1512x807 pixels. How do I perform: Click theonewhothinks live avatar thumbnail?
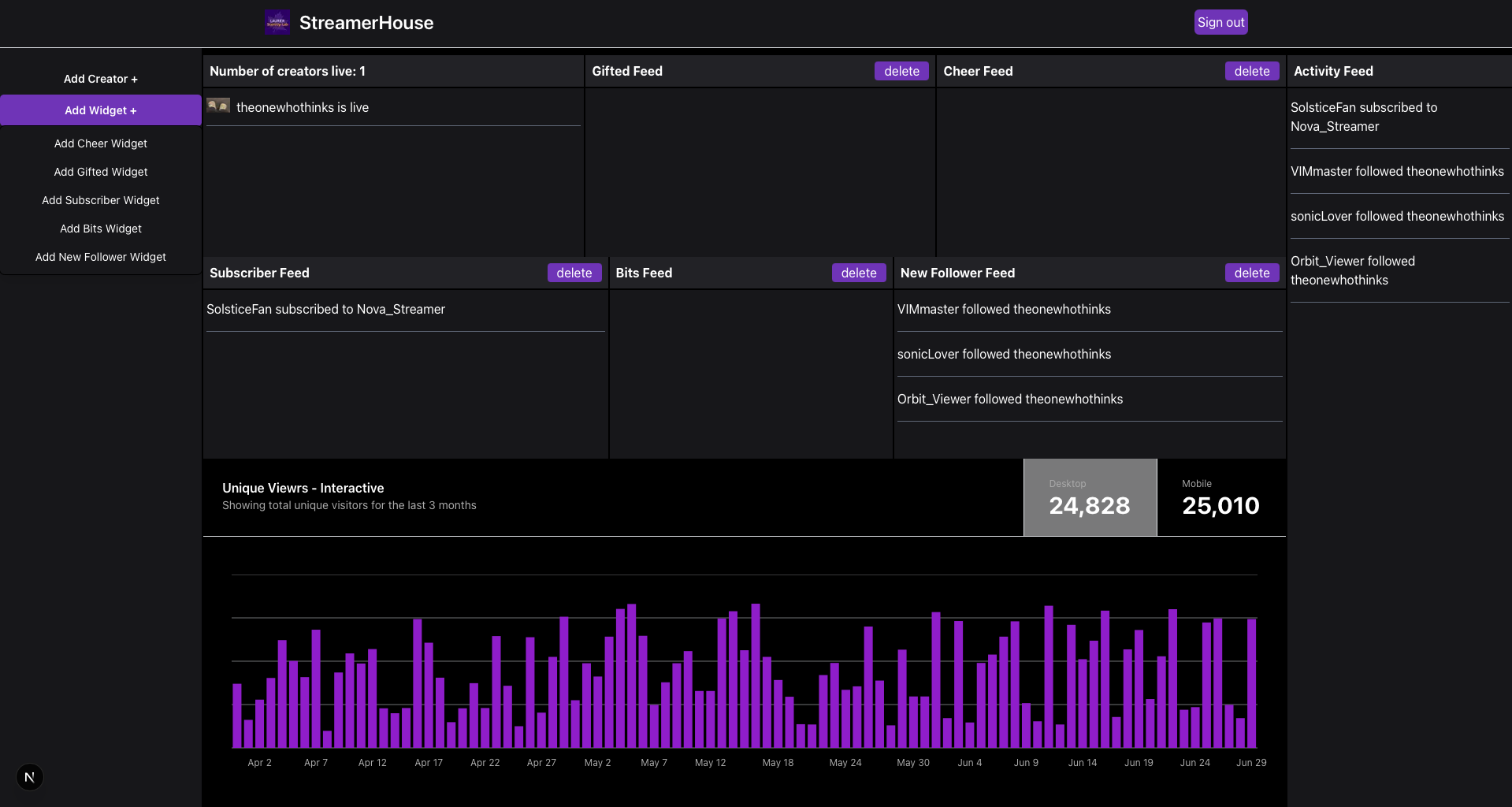click(x=218, y=106)
